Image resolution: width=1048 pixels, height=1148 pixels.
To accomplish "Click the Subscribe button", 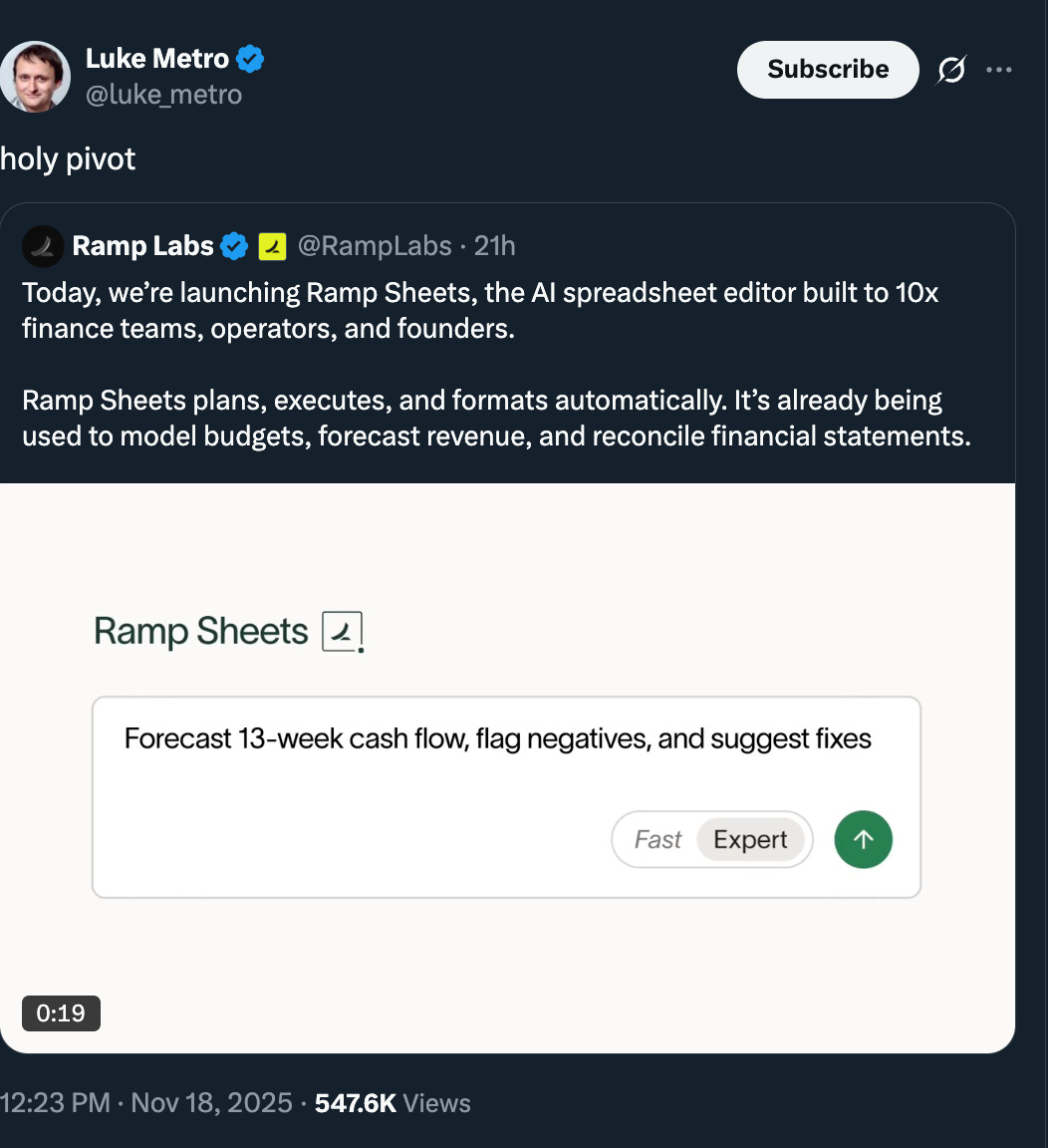I will click(827, 70).
